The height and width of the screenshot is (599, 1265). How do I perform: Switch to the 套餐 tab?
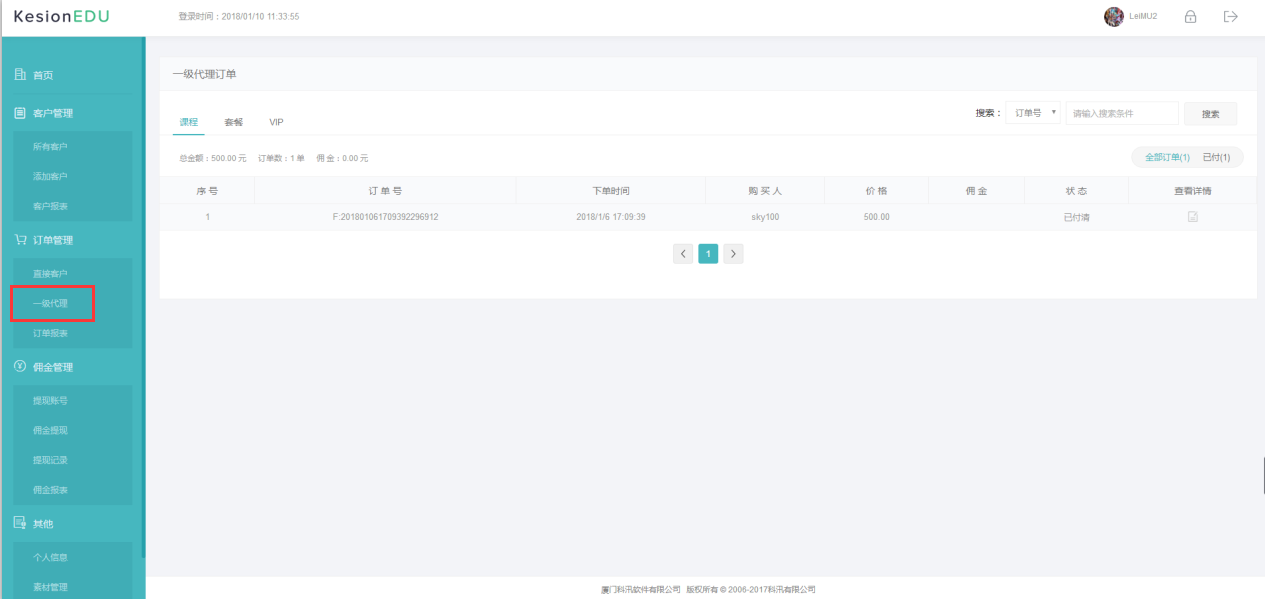coord(233,122)
